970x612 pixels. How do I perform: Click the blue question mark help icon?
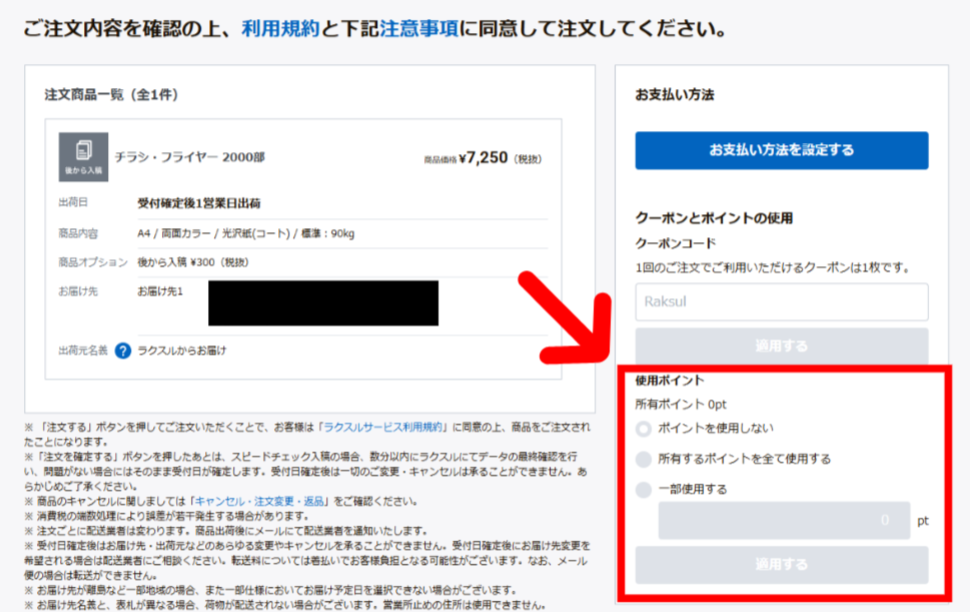pyautogui.click(x=123, y=351)
